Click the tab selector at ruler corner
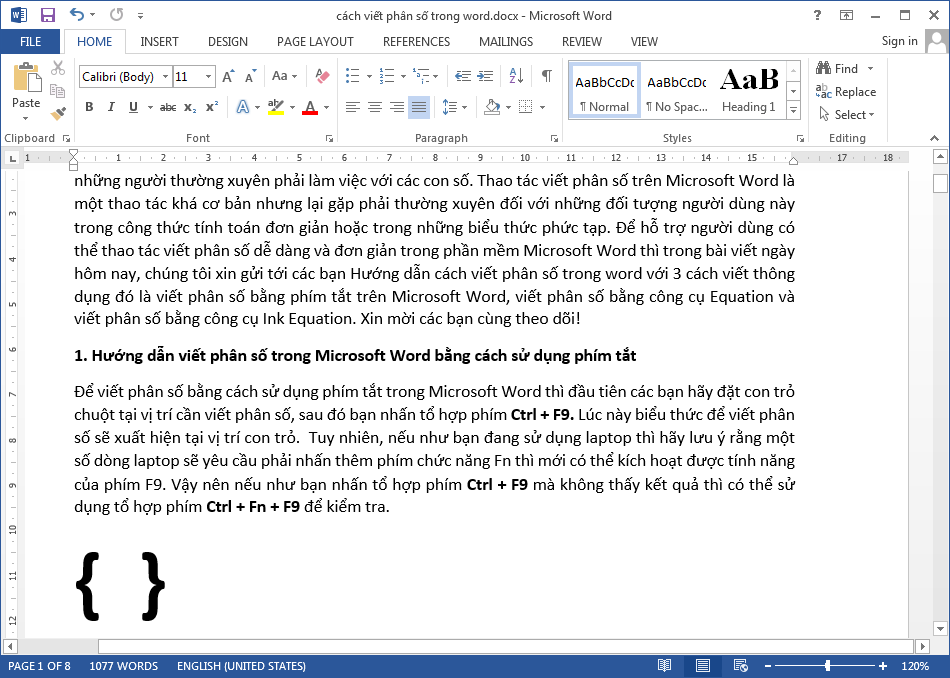Viewport: 950px width, 678px height. coord(12,159)
